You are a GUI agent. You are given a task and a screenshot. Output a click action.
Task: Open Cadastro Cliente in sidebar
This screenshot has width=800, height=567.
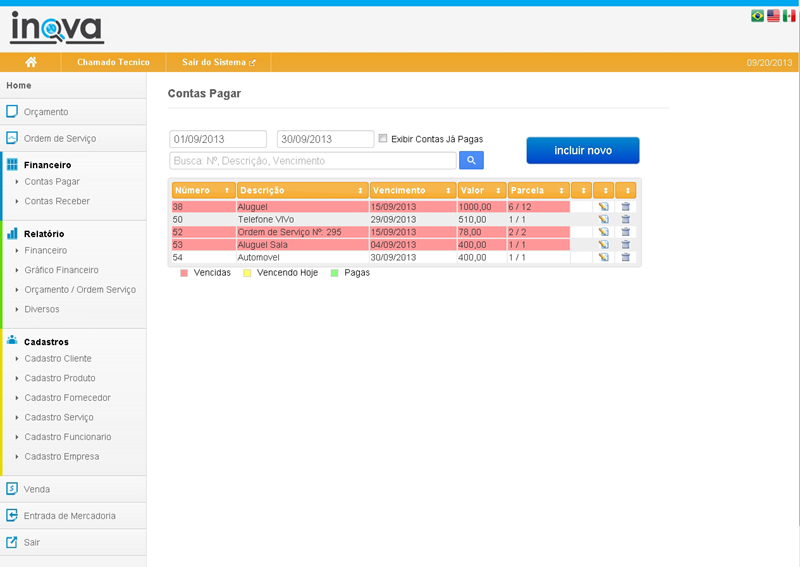pos(58,358)
